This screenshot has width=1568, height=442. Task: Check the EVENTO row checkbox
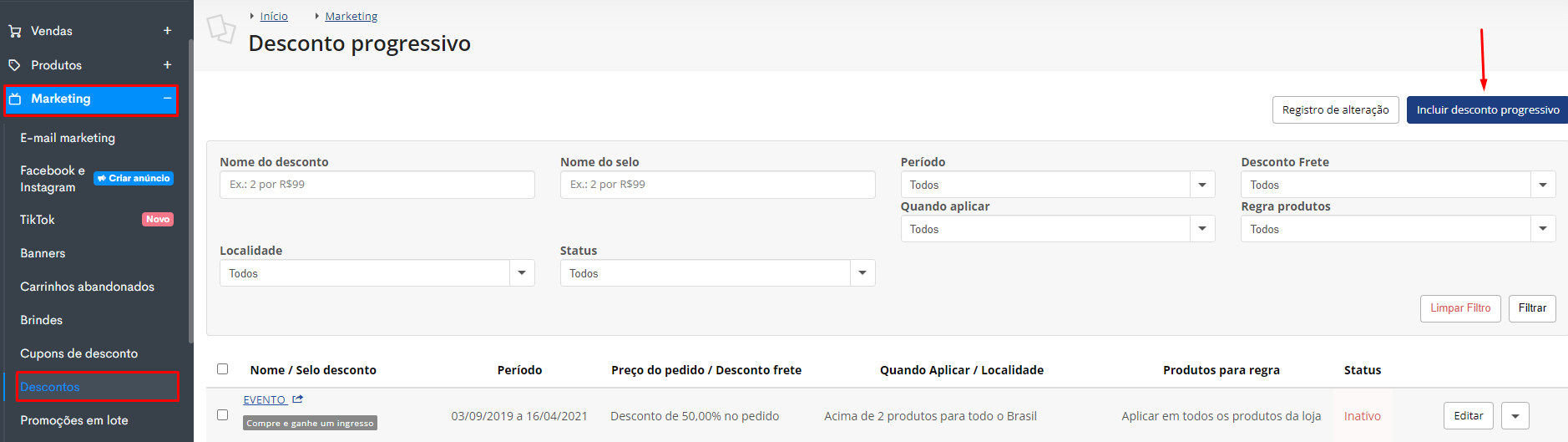(x=222, y=414)
